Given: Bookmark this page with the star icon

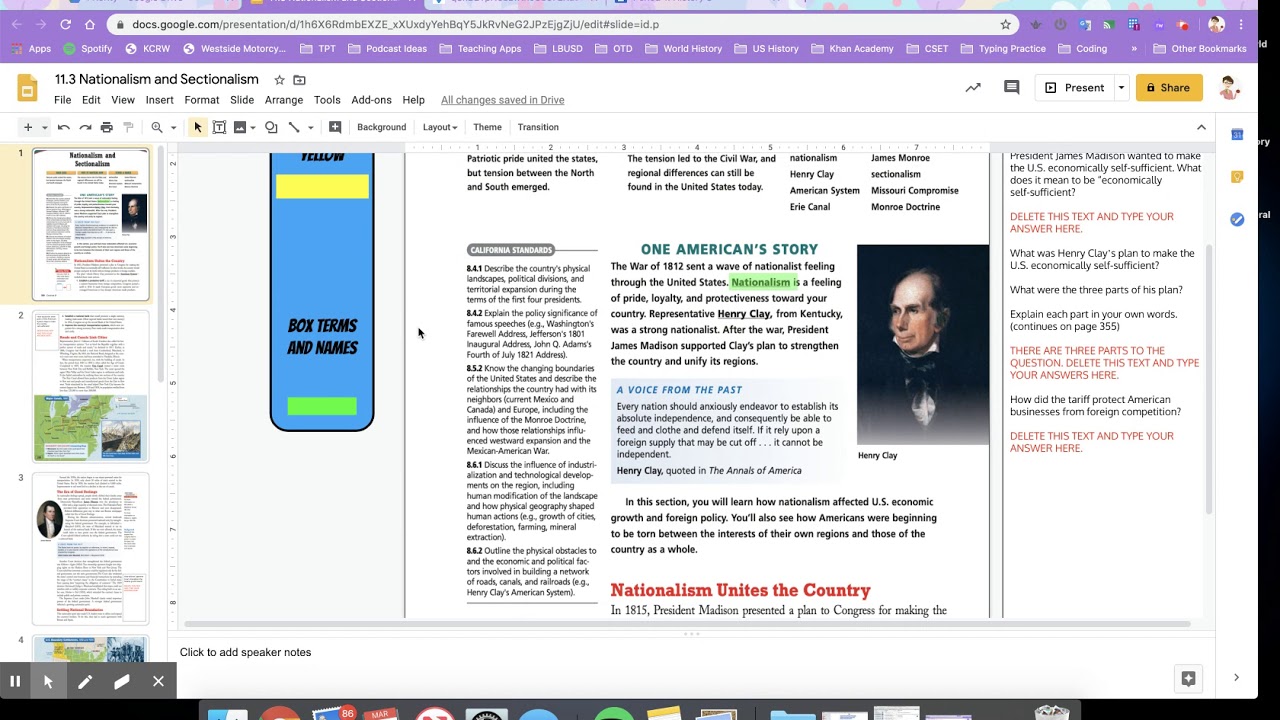Looking at the screenshot, I should pos(1006,24).
